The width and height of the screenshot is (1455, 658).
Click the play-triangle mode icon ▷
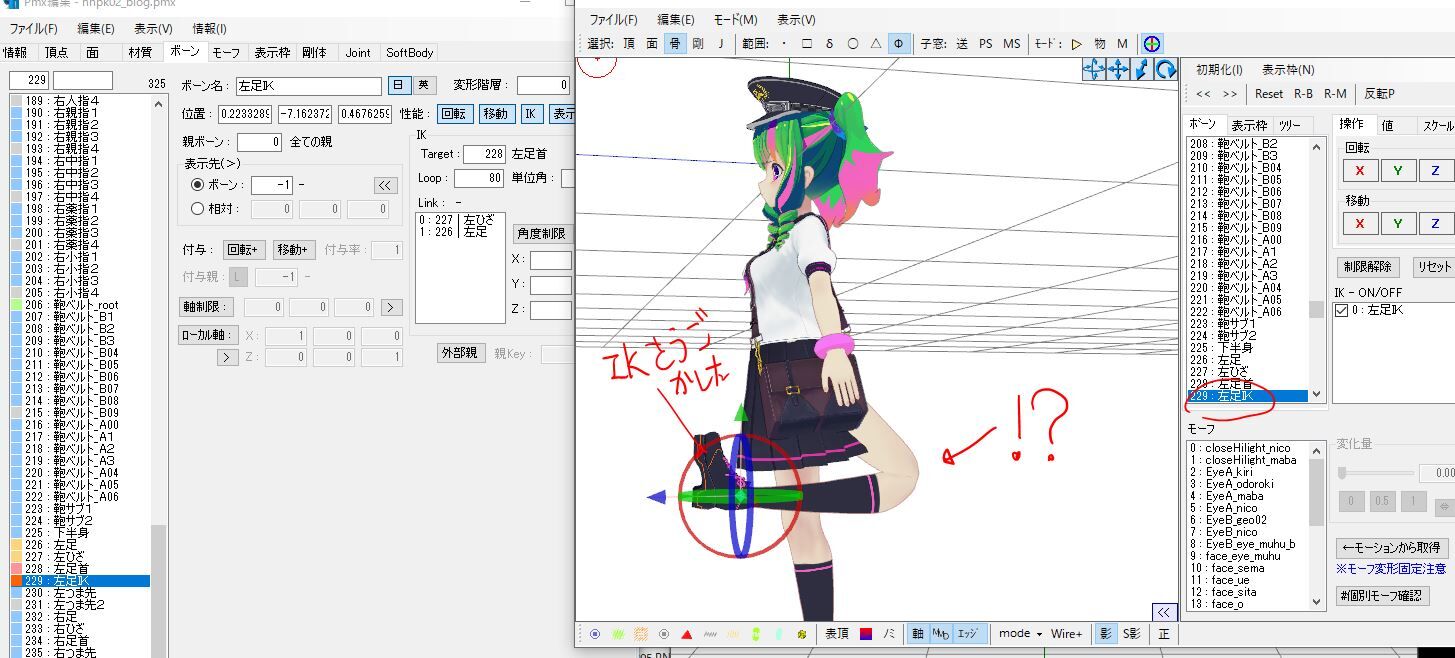pyautogui.click(x=1076, y=44)
